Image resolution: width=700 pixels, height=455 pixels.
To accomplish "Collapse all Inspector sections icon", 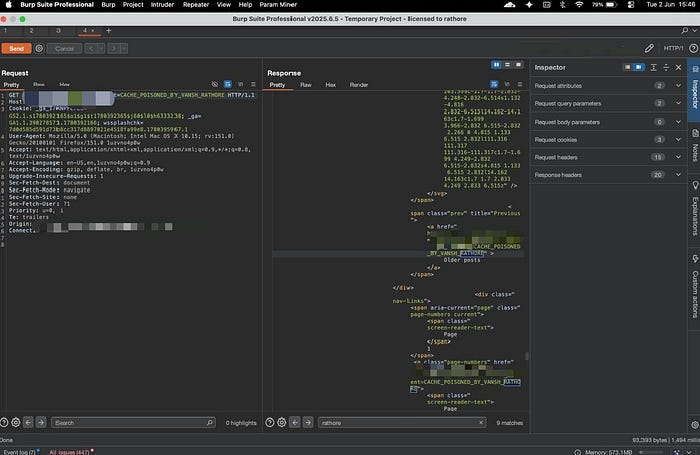I will pyautogui.click(x=666, y=67).
